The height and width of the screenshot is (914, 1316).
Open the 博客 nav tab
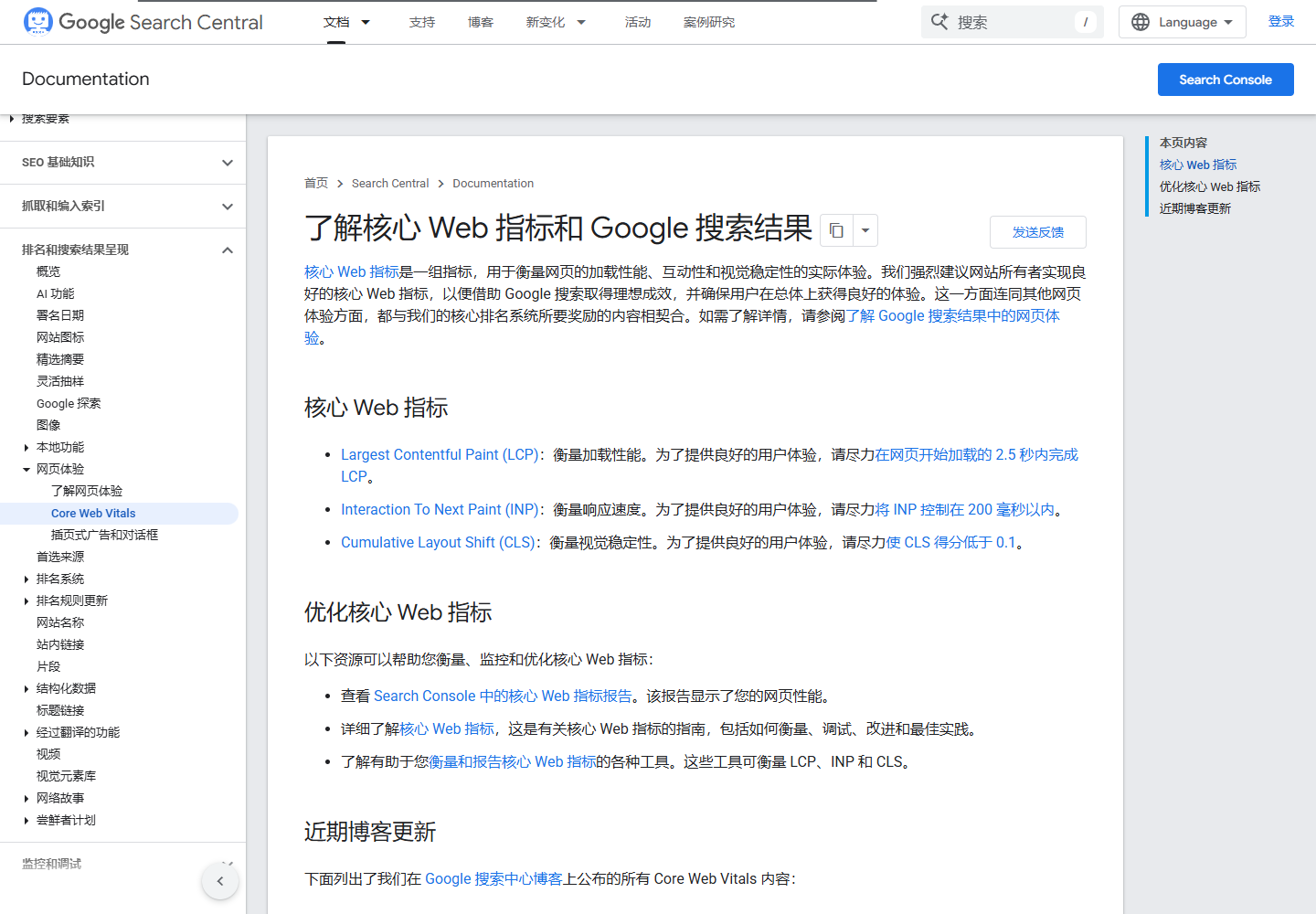tap(481, 22)
